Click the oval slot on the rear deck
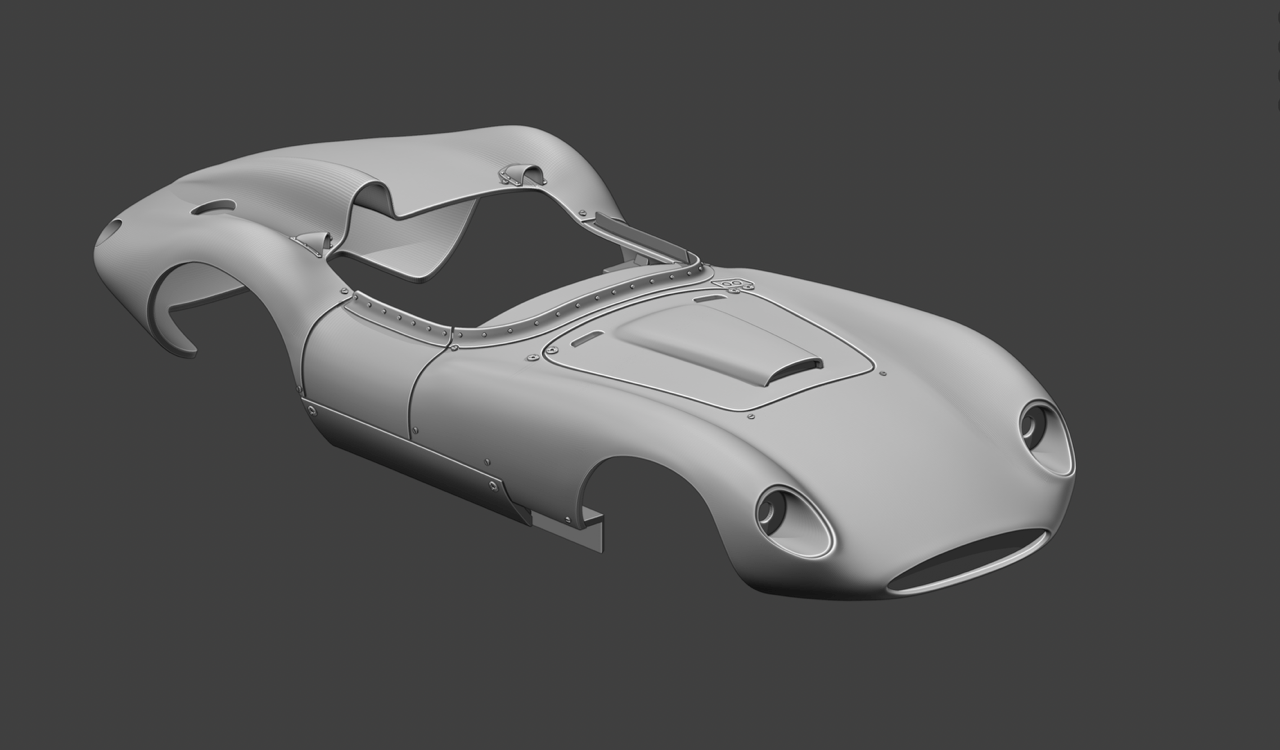 pyautogui.click(x=213, y=207)
